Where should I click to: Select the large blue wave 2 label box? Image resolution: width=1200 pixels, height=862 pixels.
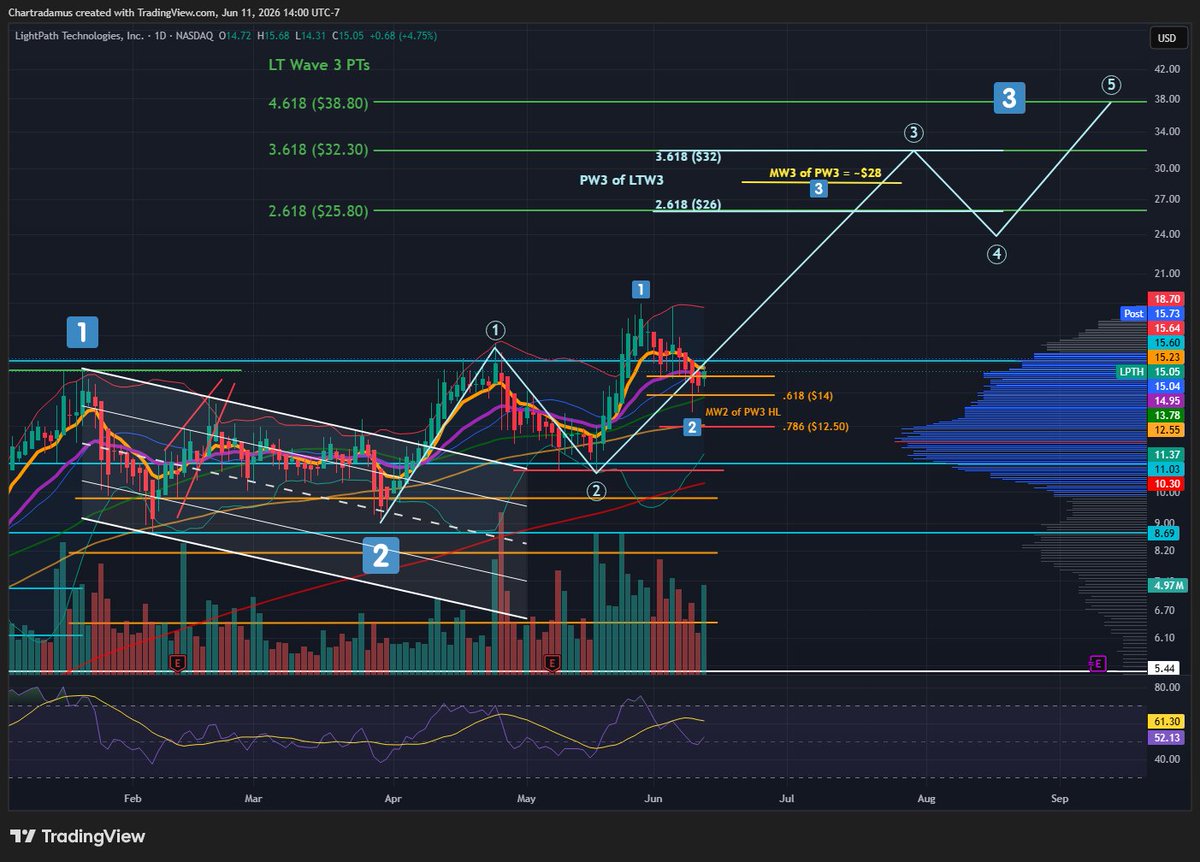click(x=380, y=555)
